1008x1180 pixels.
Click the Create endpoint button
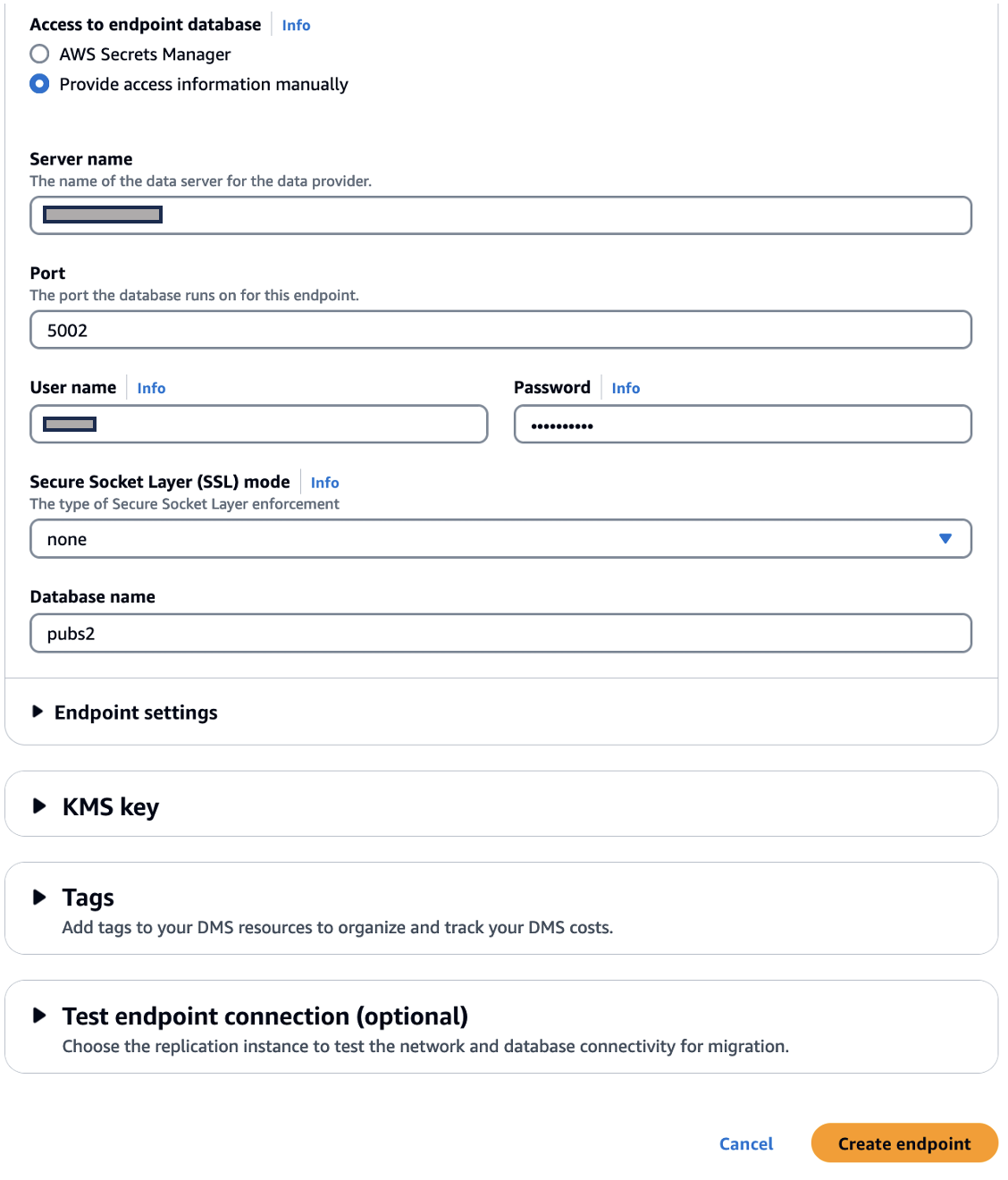[x=904, y=1143]
